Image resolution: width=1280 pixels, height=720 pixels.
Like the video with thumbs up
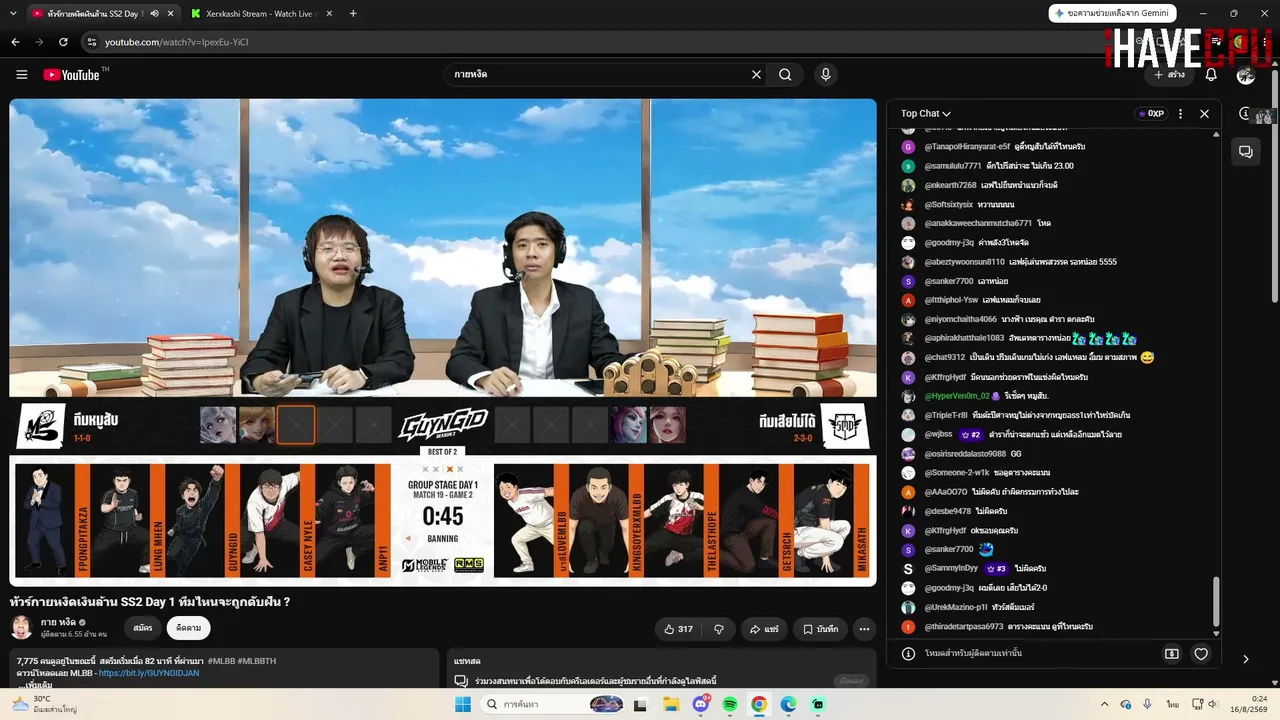(678, 629)
